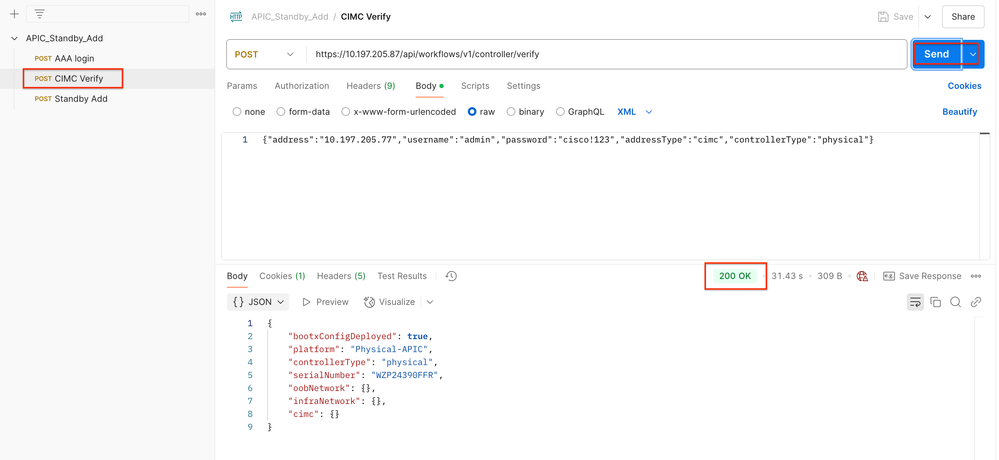Select the form-data radio button
999x460 pixels.
[x=281, y=111]
